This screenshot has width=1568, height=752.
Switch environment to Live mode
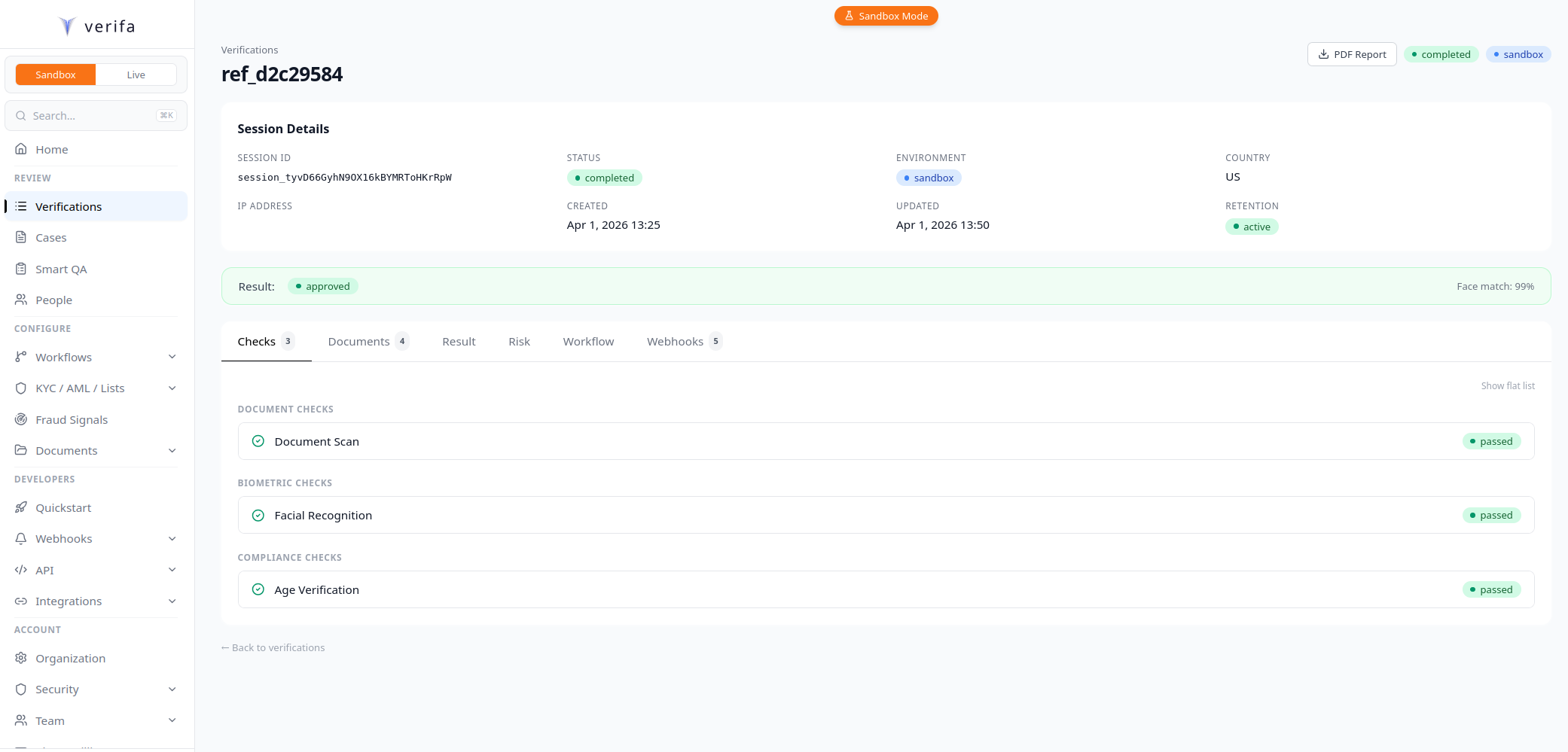136,74
